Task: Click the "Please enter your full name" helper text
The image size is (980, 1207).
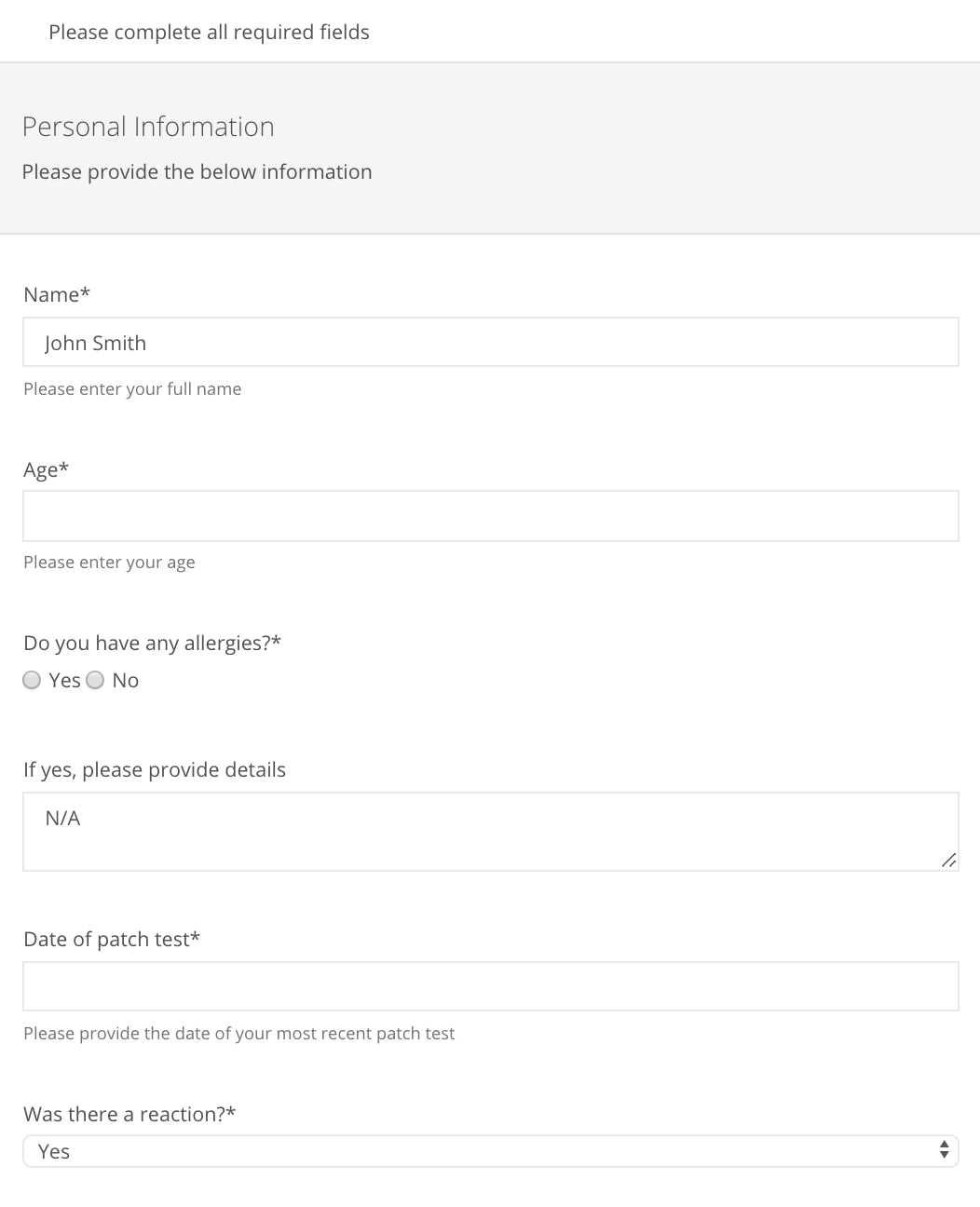Action: [132, 388]
